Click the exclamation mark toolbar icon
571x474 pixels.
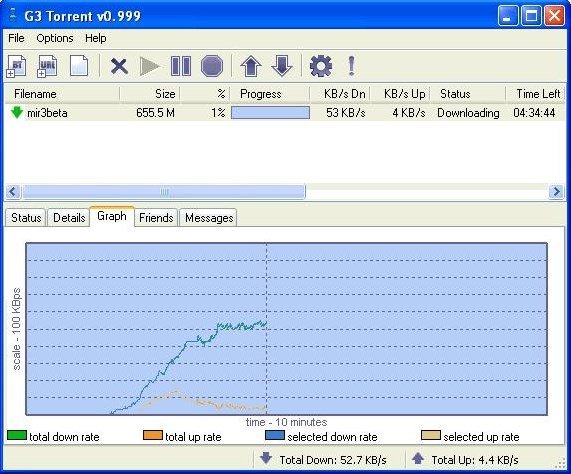(351, 66)
